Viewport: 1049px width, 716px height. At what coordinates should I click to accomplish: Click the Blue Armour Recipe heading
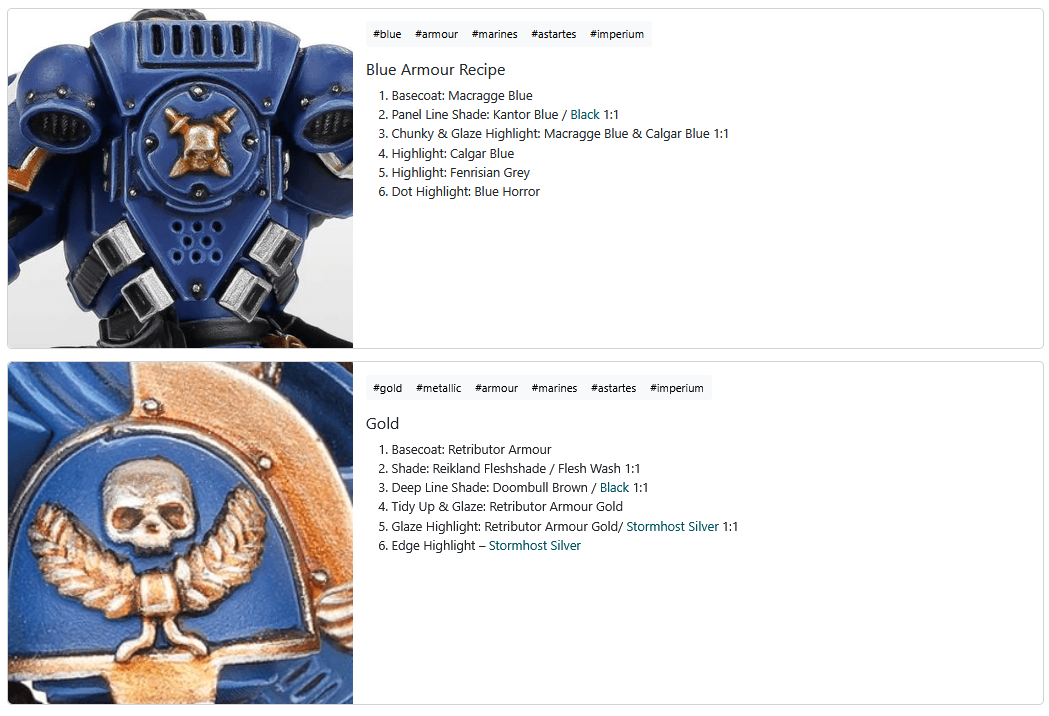pos(436,70)
